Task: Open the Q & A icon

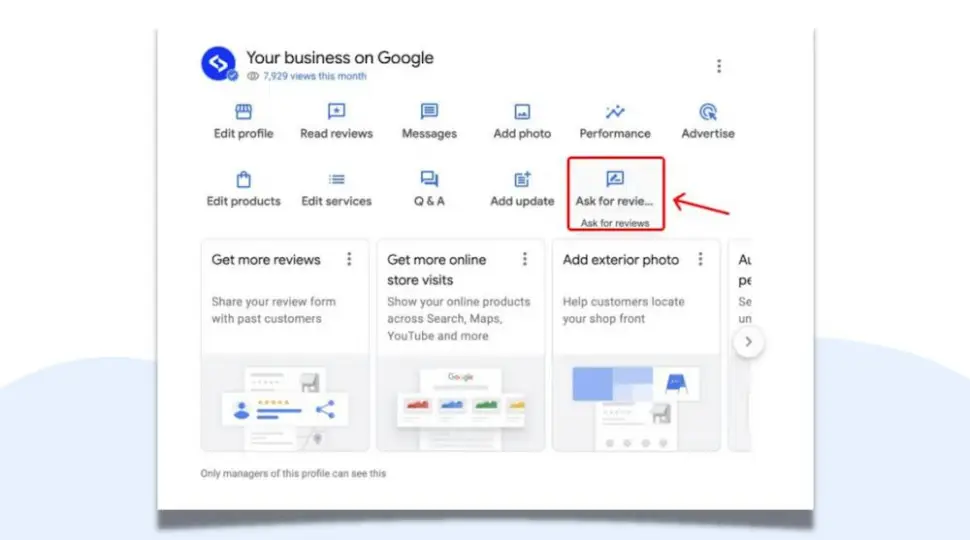Action: click(429, 179)
